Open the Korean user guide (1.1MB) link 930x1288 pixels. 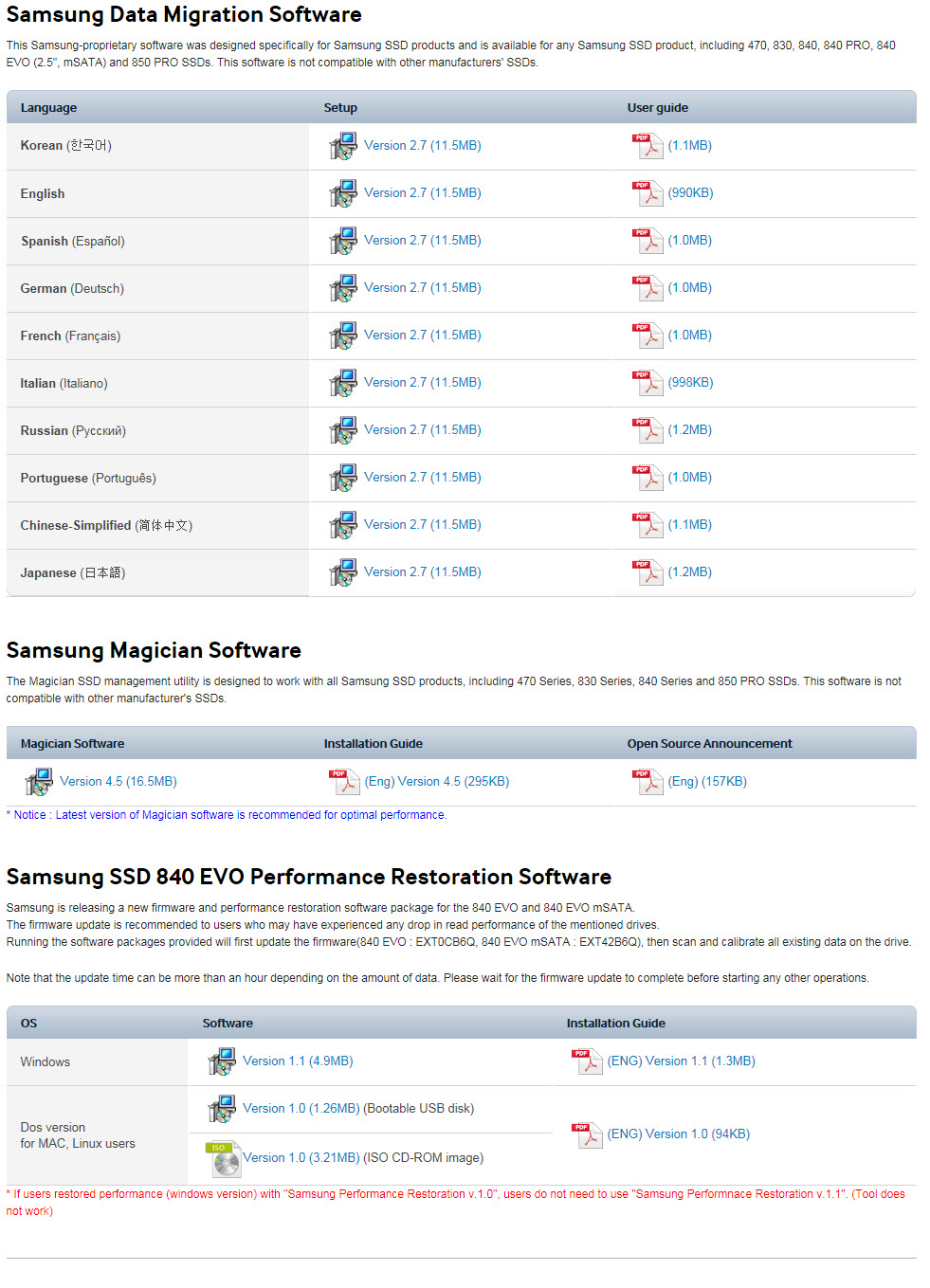pyautogui.click(x=690, y=145)
